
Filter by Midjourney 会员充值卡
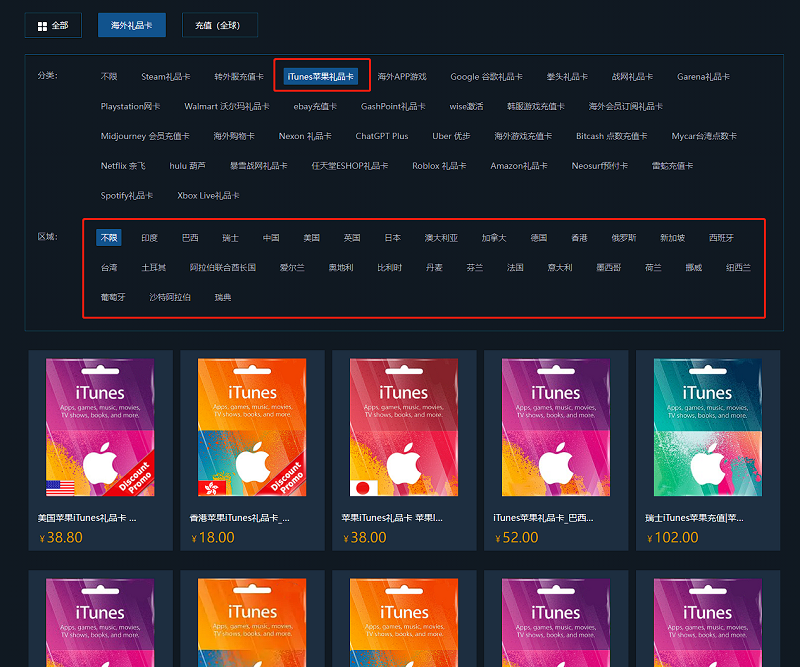(145, 136)
